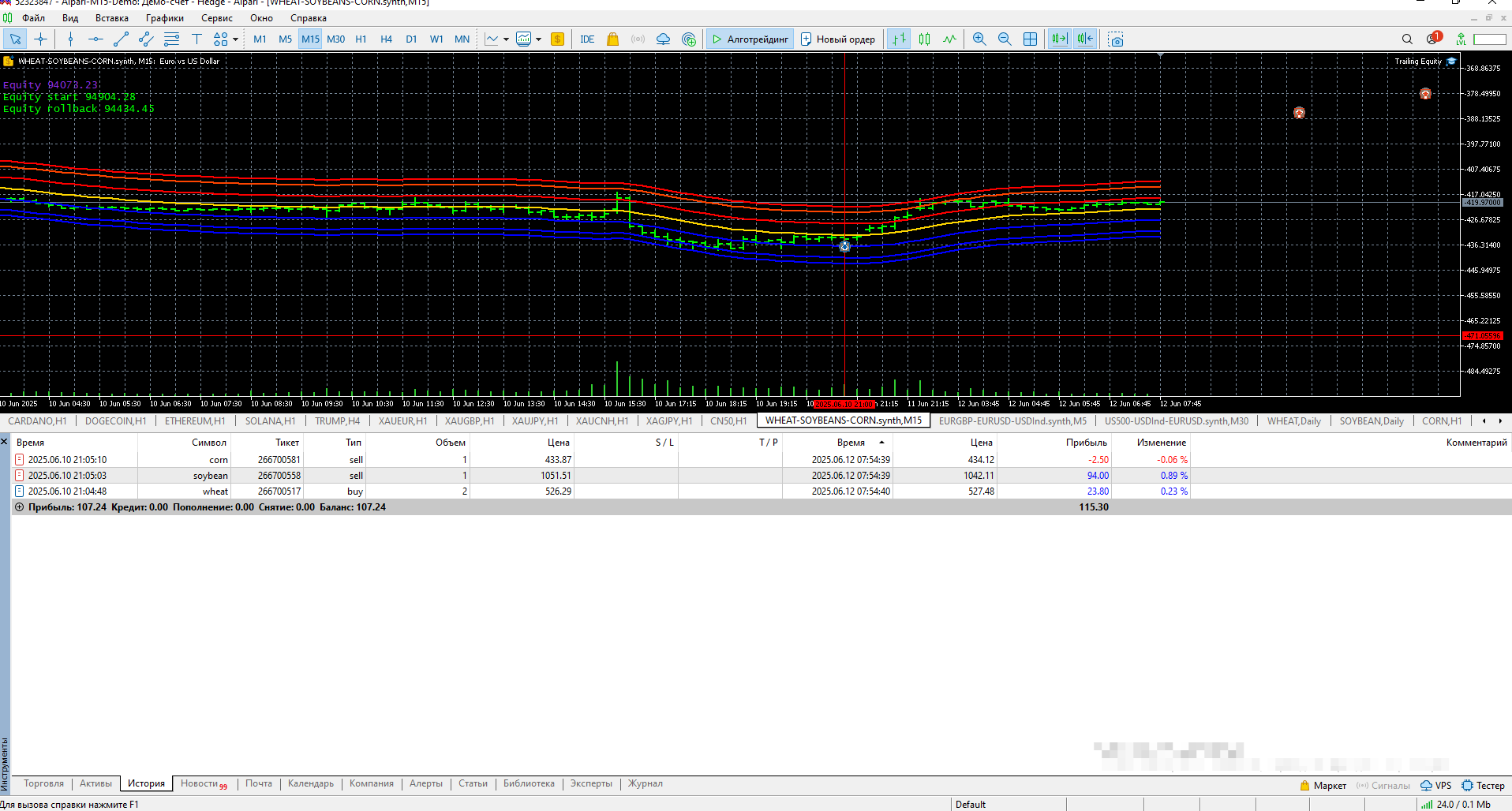1512x811 pixels.
Task: Click the zoom out chart icon
Action: pyautogui.click(x=1005, y=39)
